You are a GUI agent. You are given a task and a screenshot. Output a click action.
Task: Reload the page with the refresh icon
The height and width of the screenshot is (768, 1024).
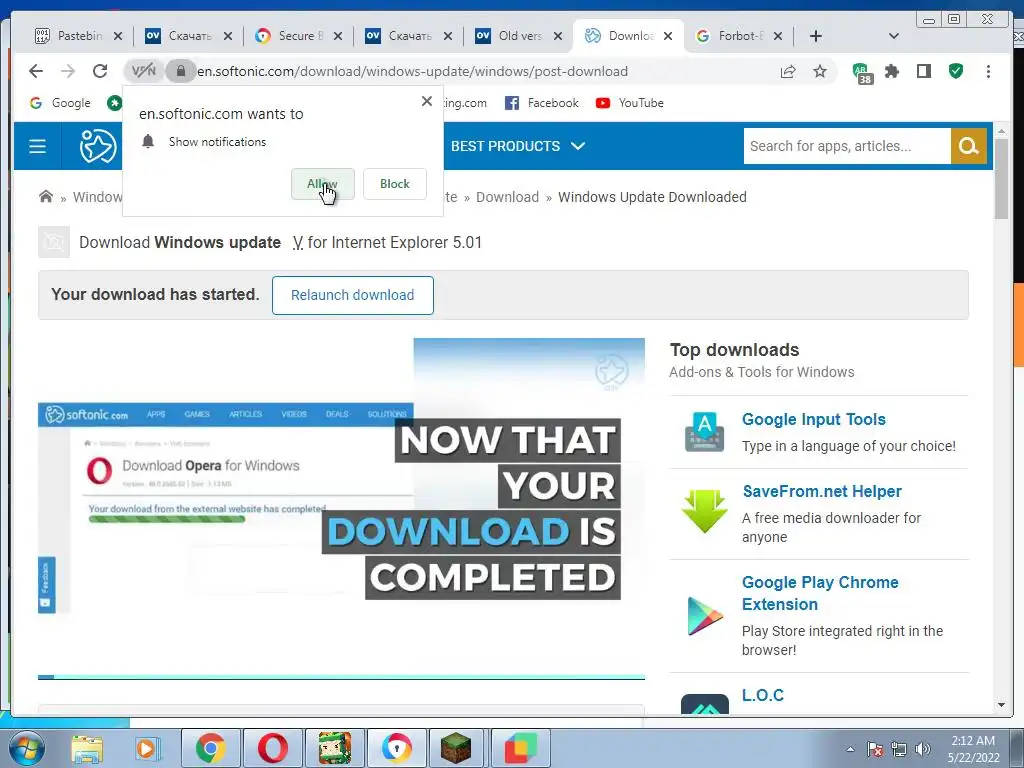pos(99,71)
